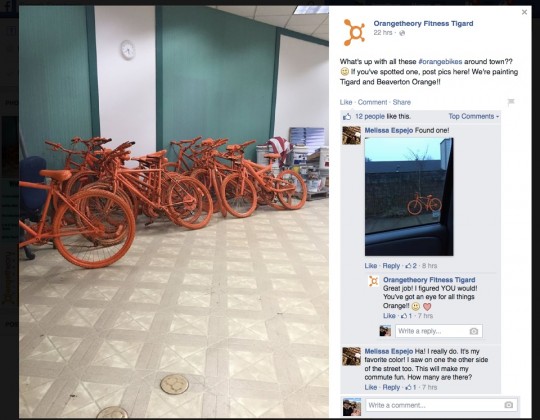Open the #orangebikes hashtag link

pyautogui.click(x=440, y=62)
